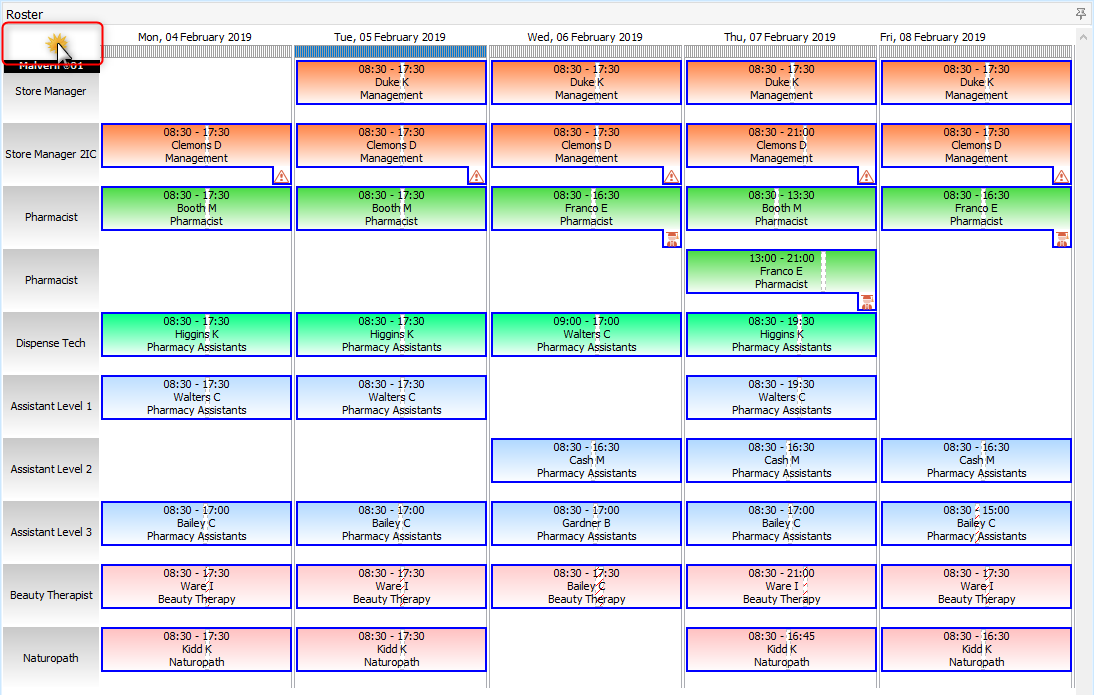Viewport: 1094px width, 695px height.
Task: Select Duke K's Tuesday Management shift
Action: click(391, 82)
